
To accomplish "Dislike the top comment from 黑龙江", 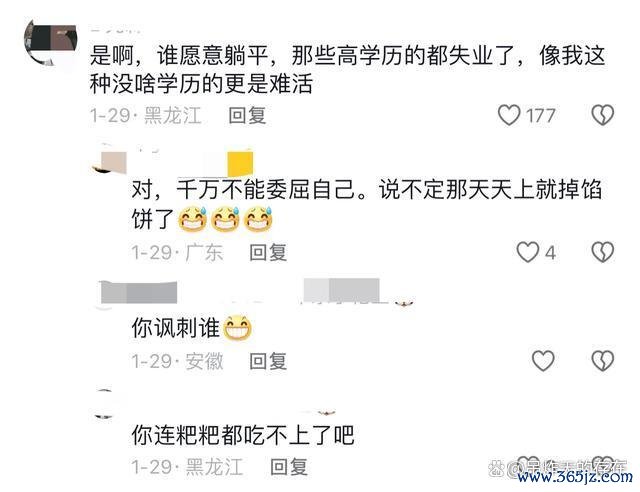I will click(602, 115).
